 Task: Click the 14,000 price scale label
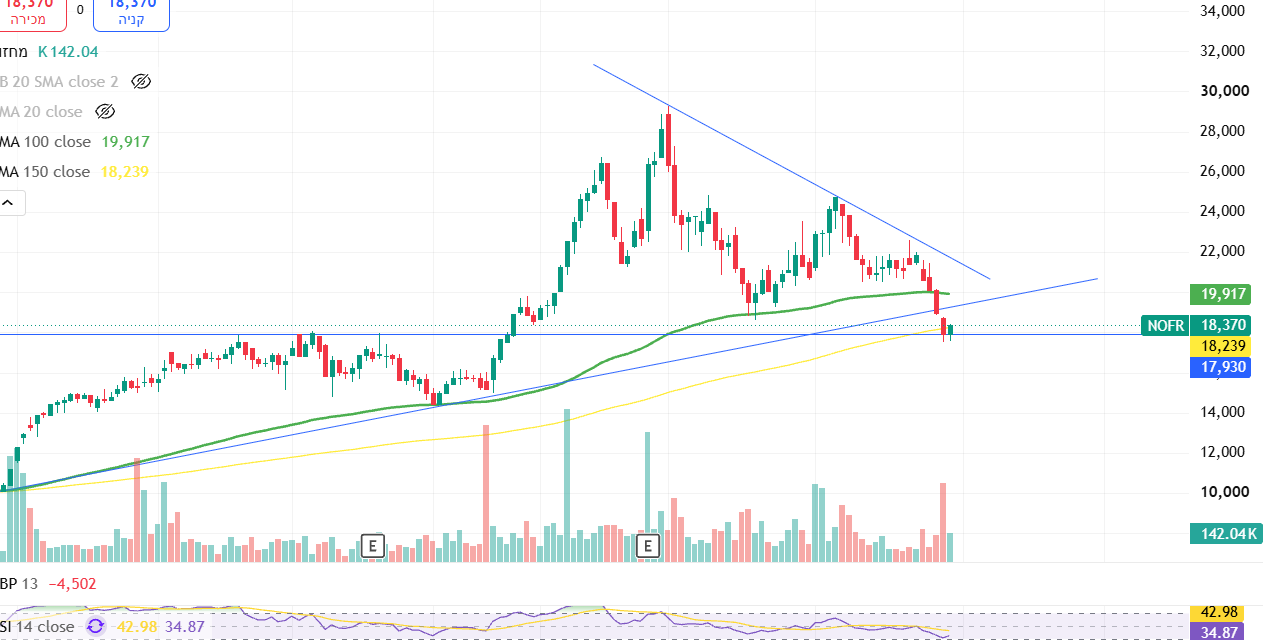(x=1222, y=412)
